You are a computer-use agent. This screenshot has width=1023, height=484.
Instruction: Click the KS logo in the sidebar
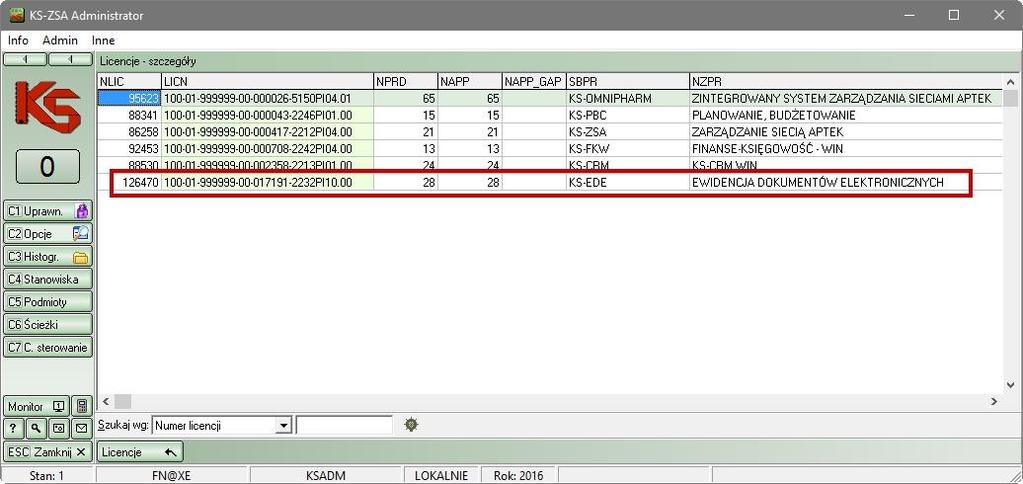(48, 106)
